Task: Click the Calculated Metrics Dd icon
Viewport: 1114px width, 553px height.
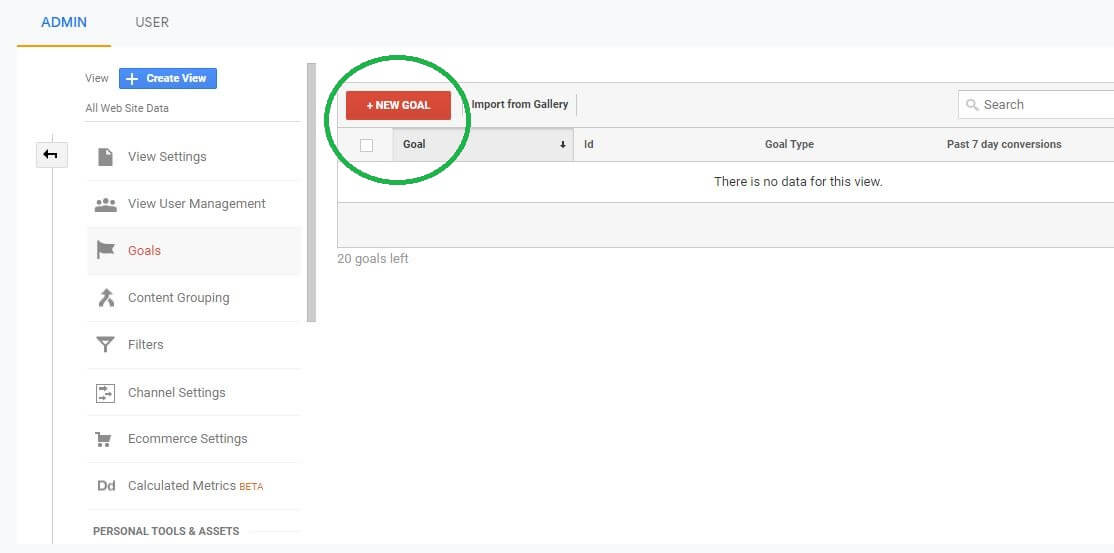Action: 106,486
